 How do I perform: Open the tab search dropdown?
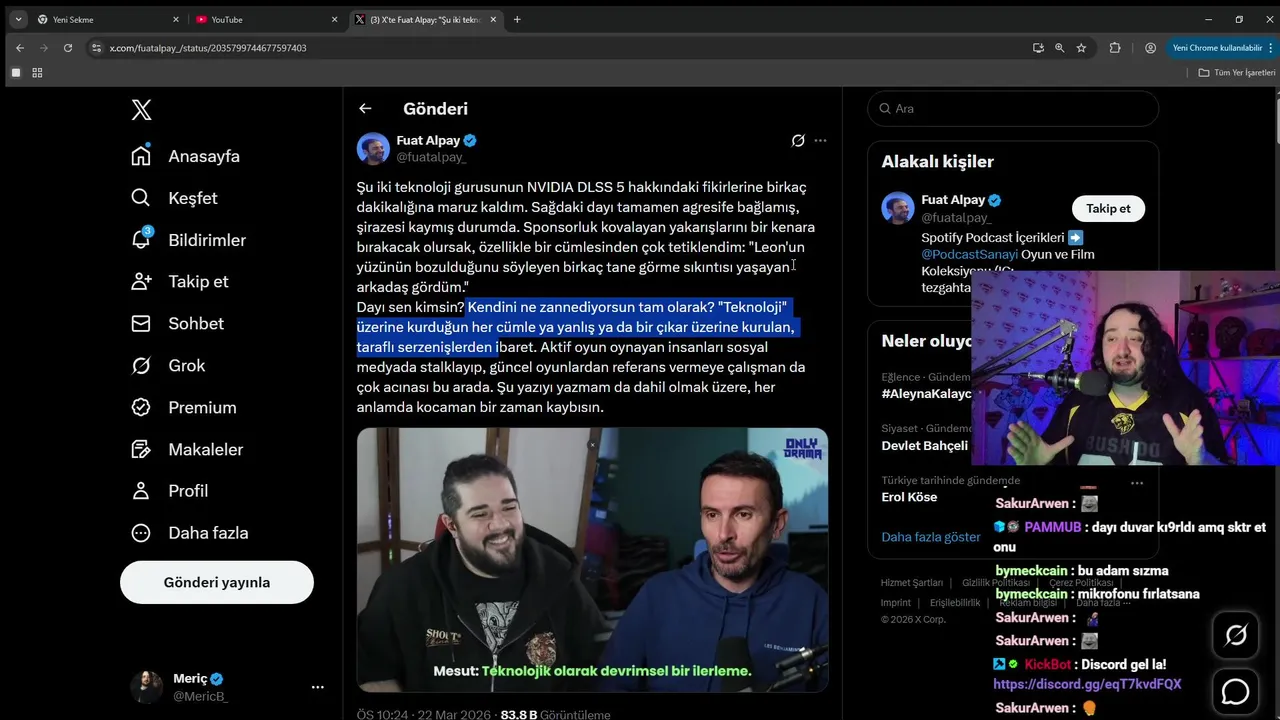coord(18,19)
